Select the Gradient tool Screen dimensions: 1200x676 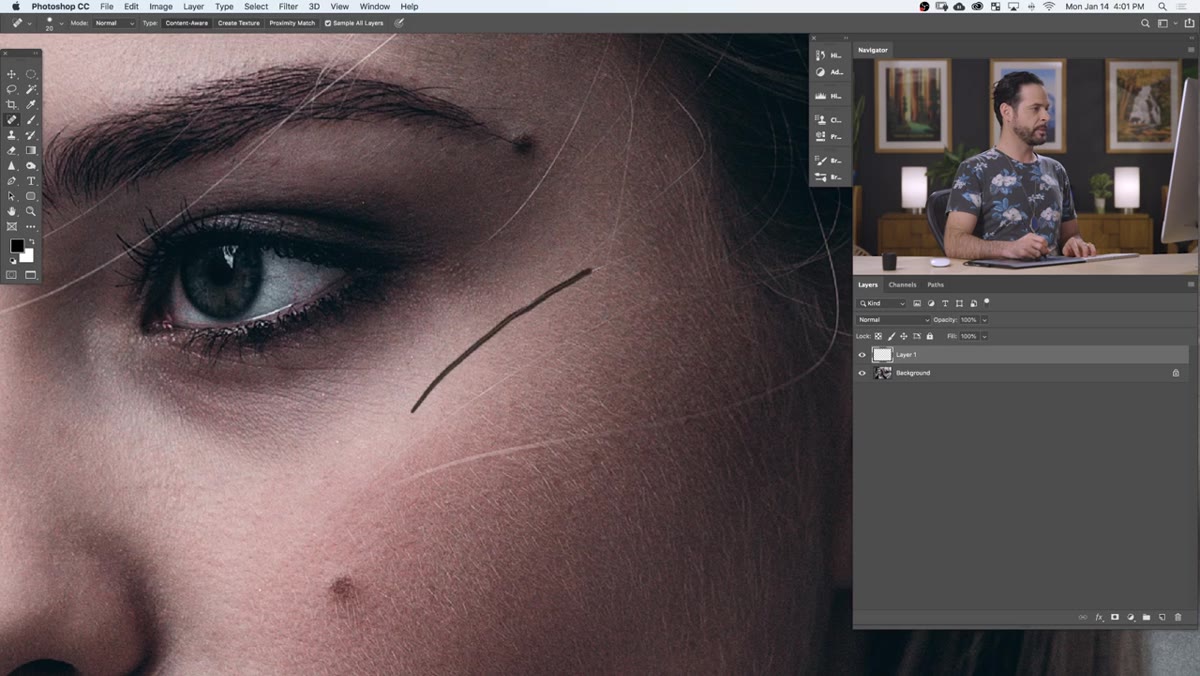click(x=31, y=150)
